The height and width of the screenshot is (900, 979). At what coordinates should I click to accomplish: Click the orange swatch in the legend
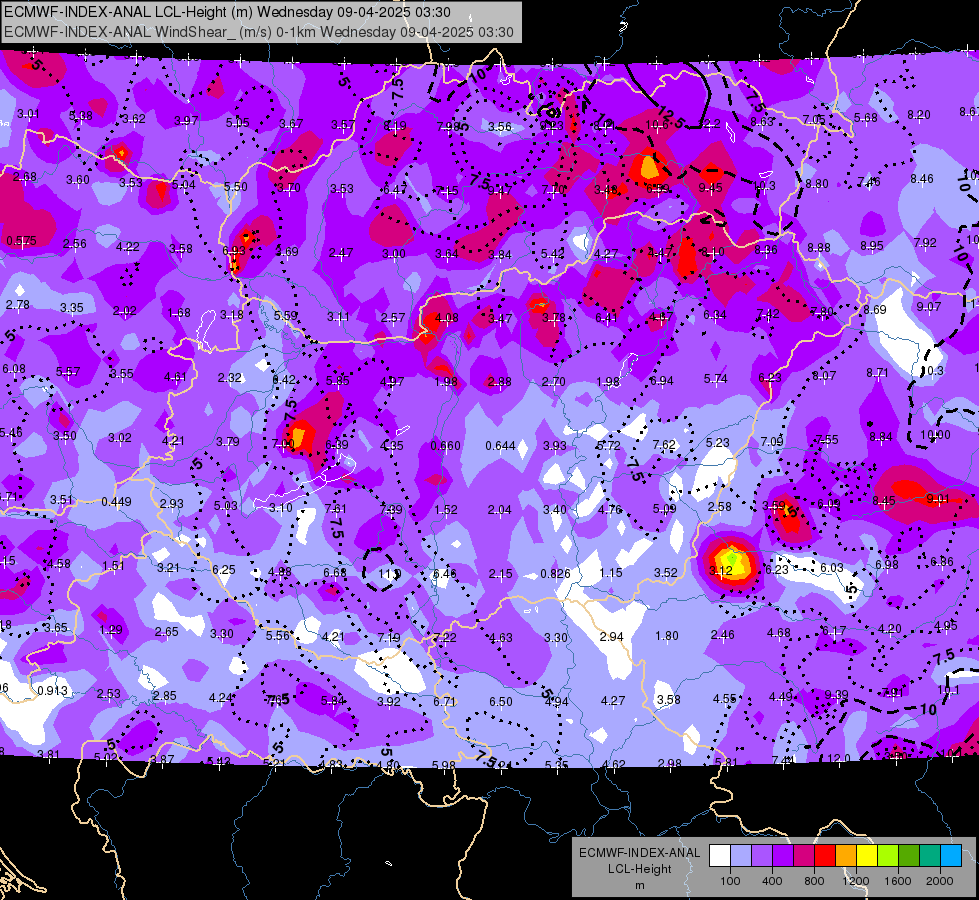click(846, 856)
